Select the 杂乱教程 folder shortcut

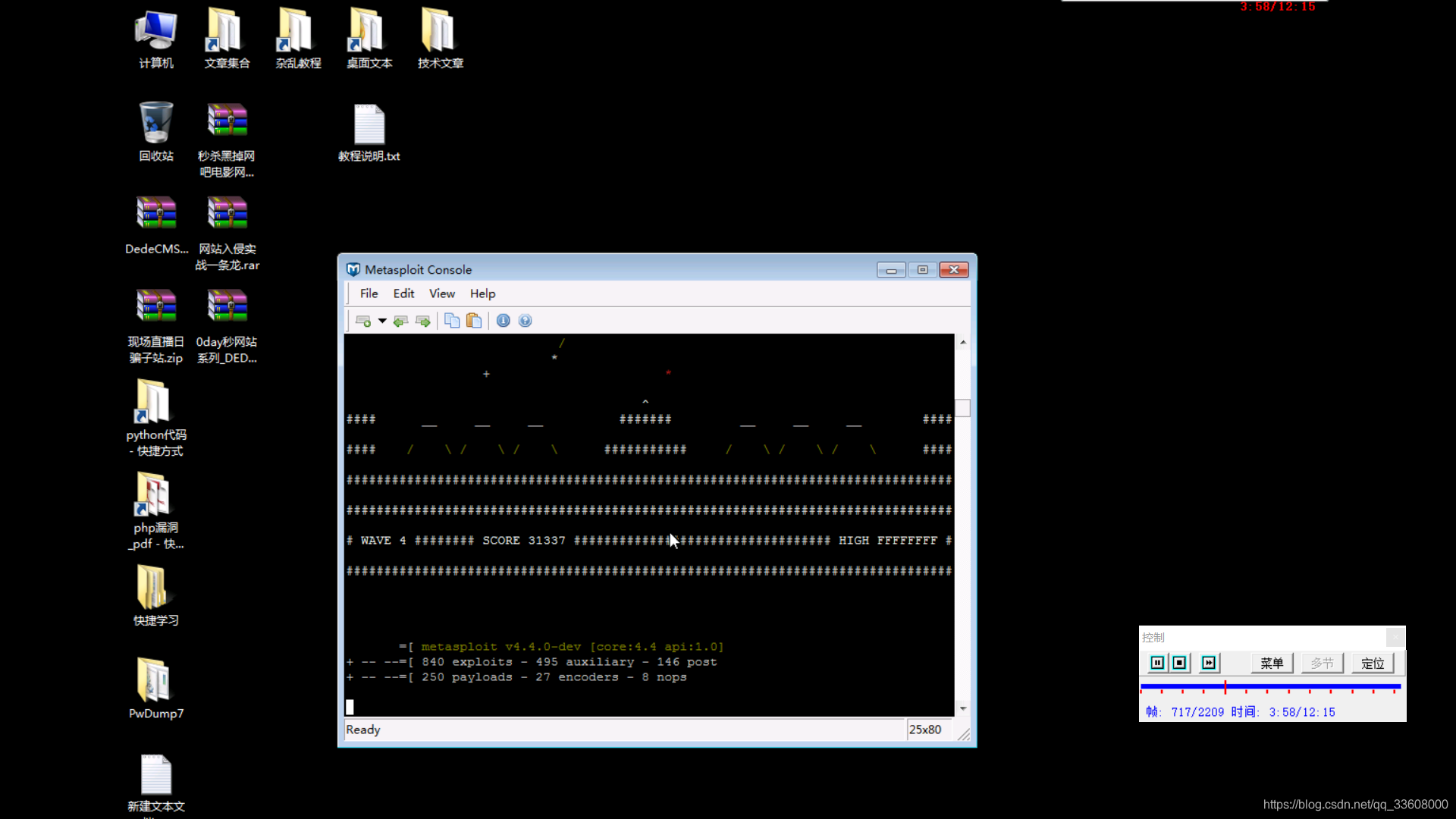pyautogui.click(x=298, y=39)
